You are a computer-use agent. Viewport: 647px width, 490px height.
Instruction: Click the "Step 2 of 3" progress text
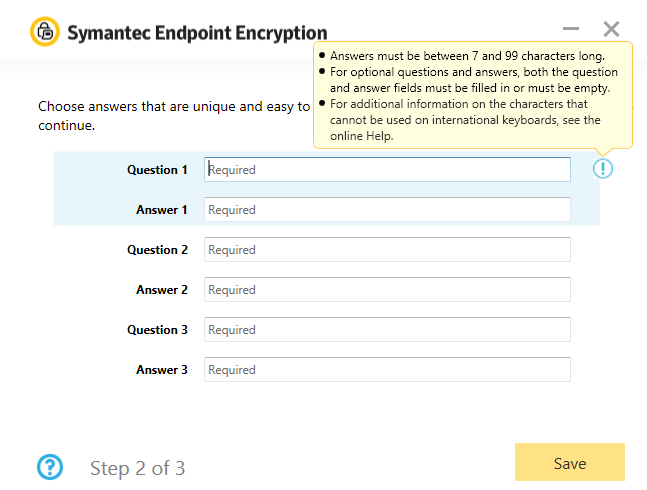(x=137, y=468)
